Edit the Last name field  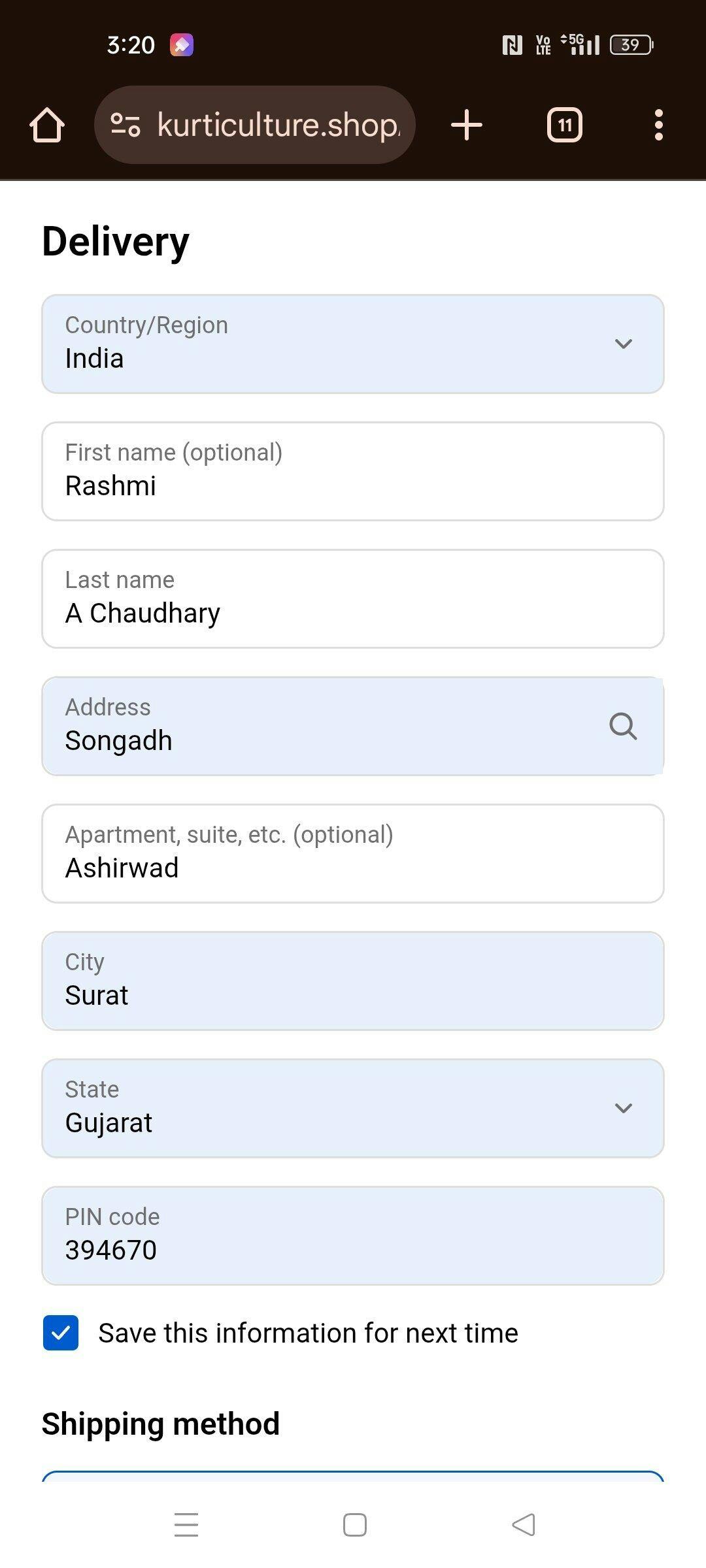(353, 599)
